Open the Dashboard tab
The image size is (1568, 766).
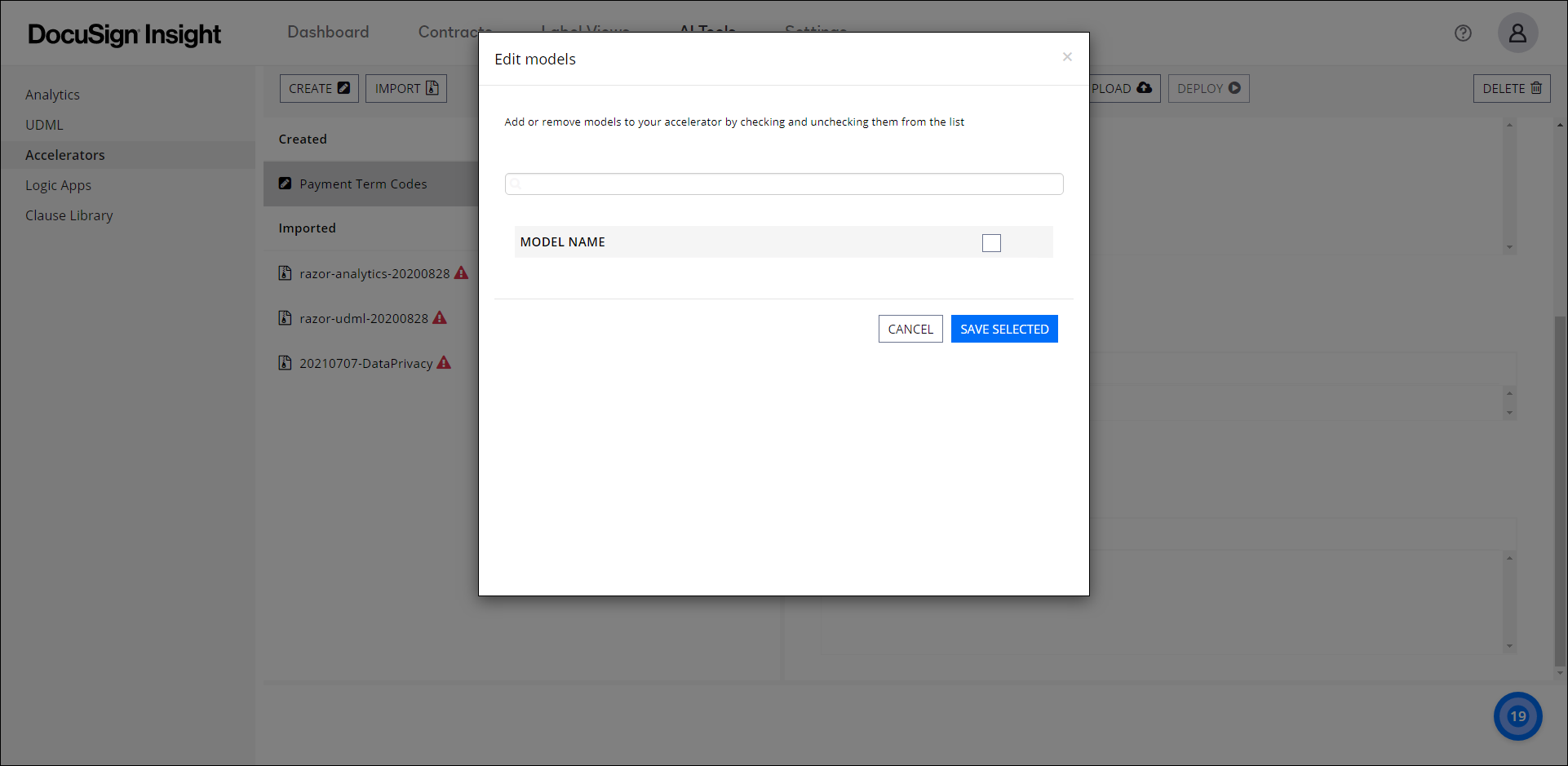pyautogui.click(x=328, y=32)
